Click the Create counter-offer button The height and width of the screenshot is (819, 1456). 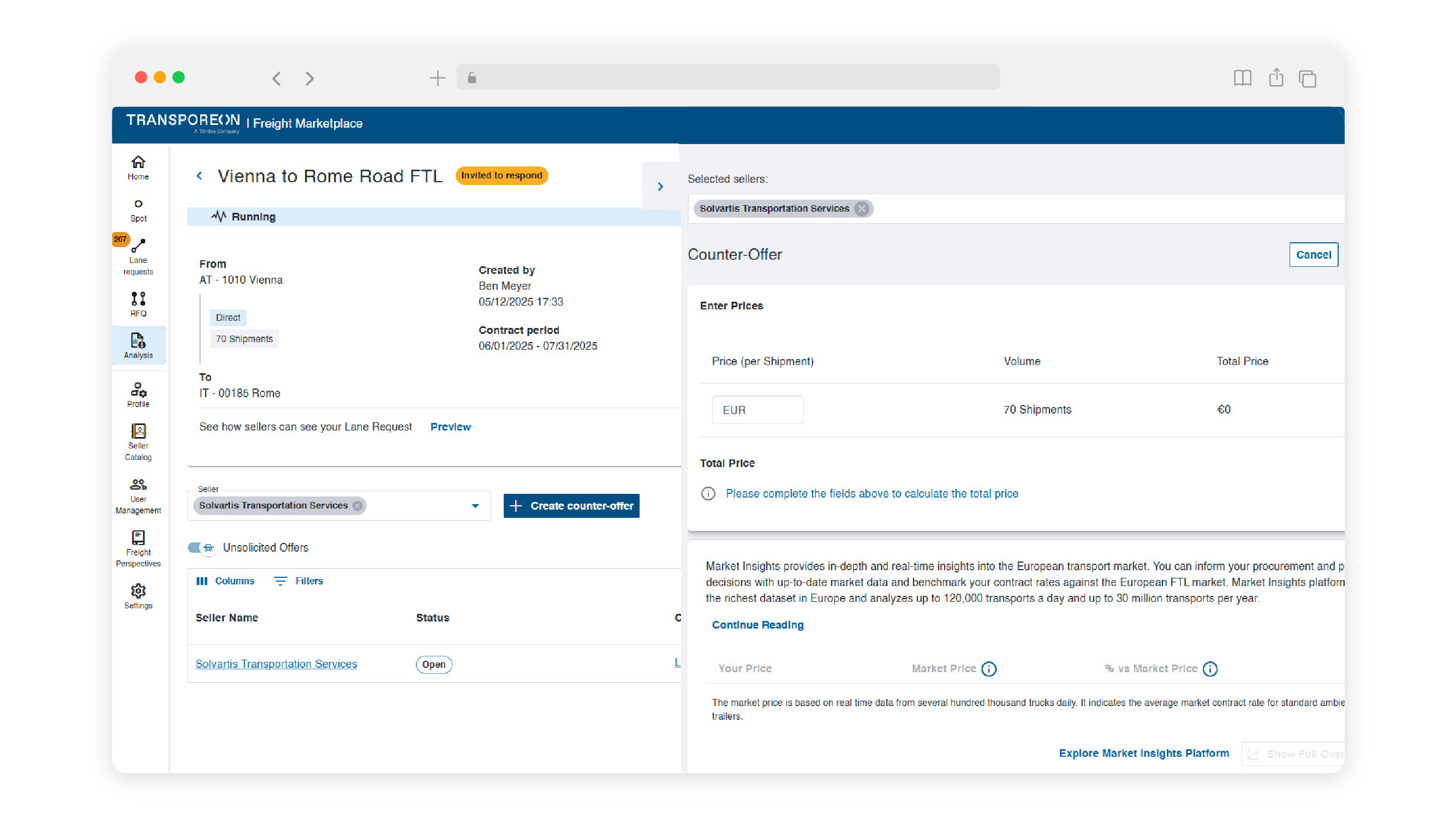point(571,506)
